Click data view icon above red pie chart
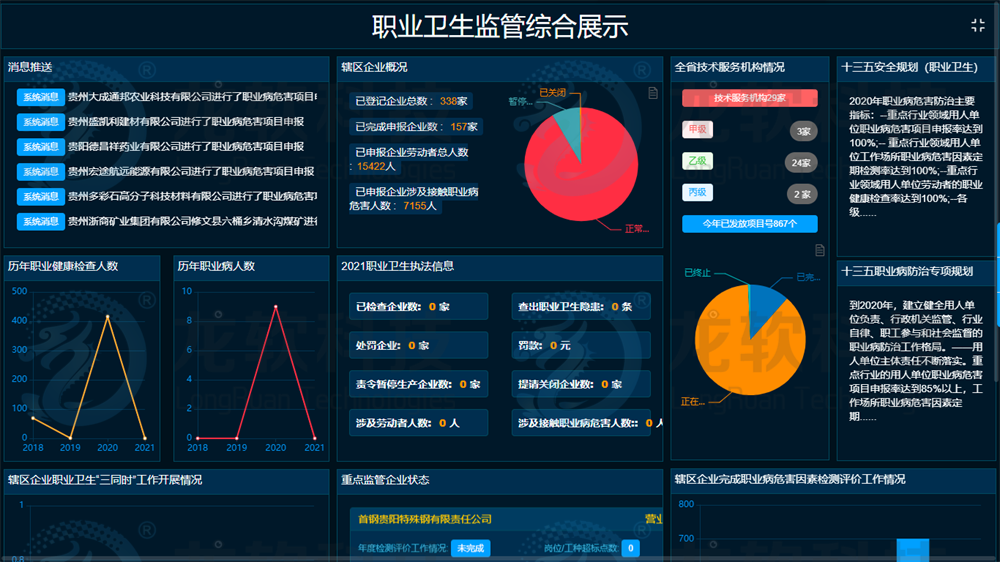The width and height of the screenshot is (1000, 562). coord(653,93)
